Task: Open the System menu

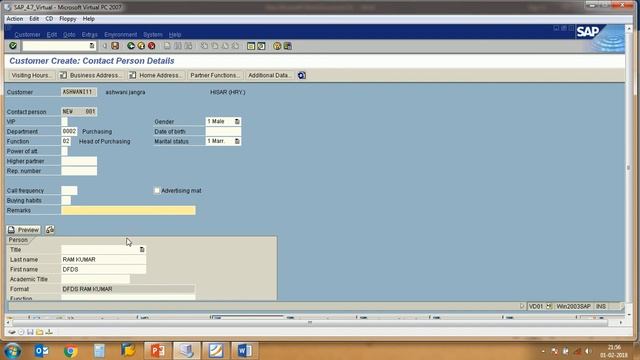Action: coord(153,35)
